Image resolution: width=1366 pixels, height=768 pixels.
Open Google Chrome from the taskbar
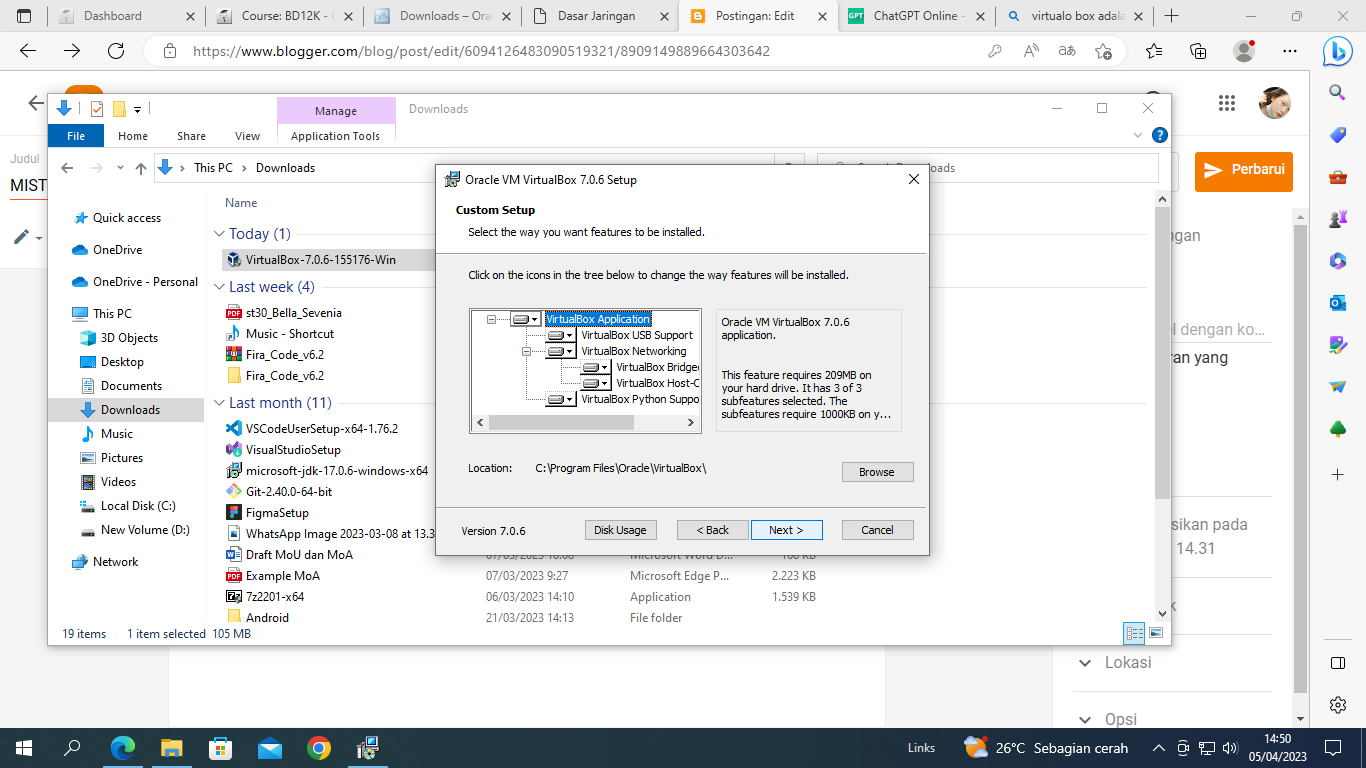pos(319,748)
